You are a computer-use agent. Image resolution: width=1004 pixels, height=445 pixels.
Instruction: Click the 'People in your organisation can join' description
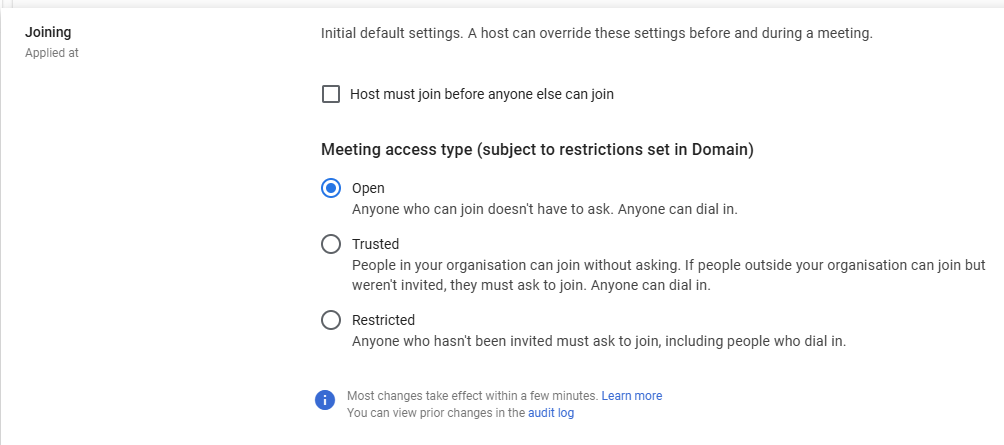[668, 275]
